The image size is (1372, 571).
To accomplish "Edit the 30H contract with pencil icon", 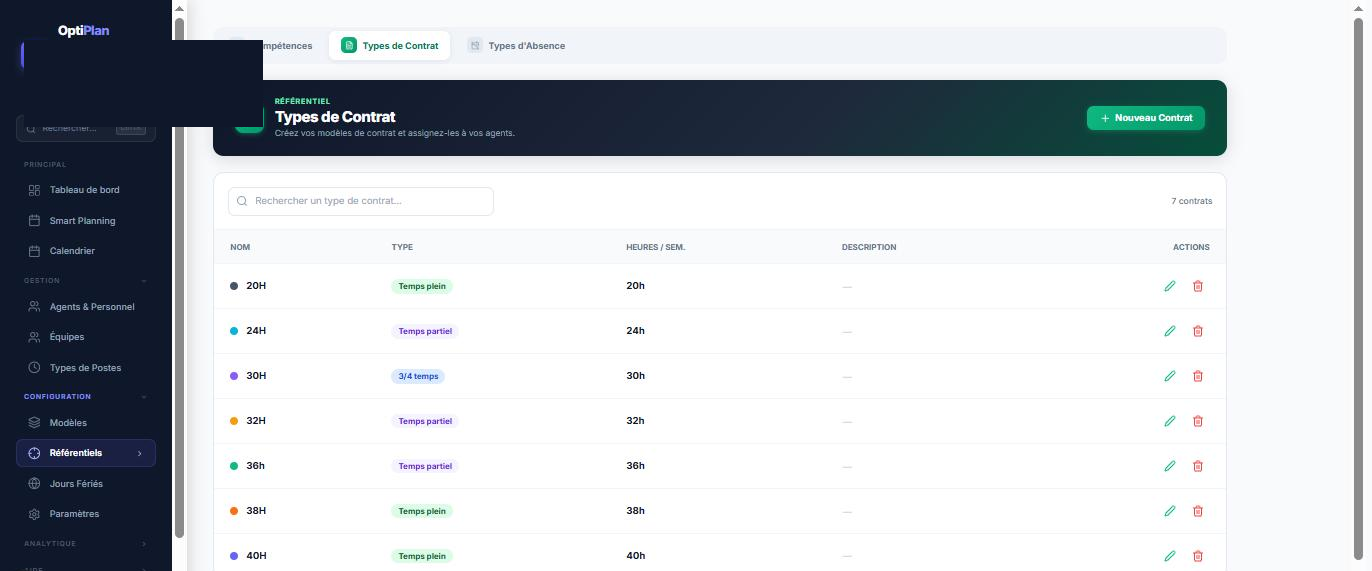I will (x=1169, y=376).
